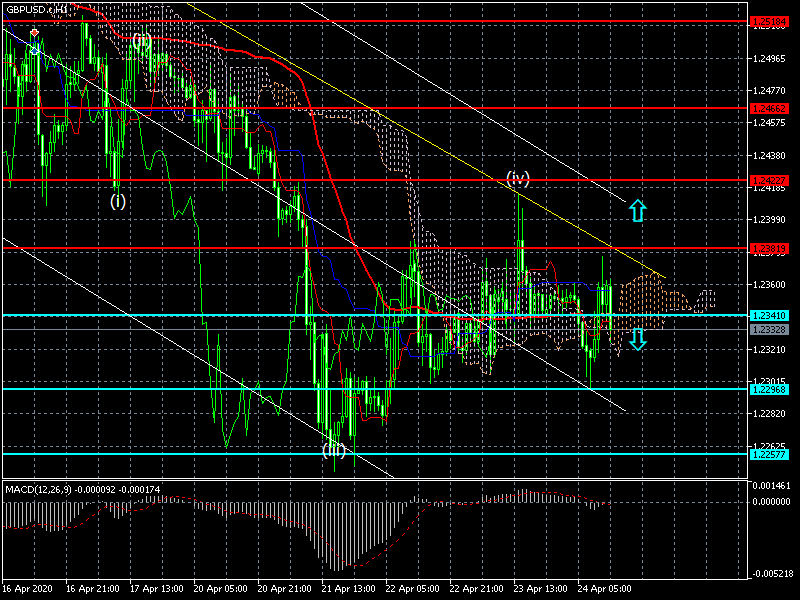Click the 23 Apr 13:00 time label
This screenshot has width=800, height=600.
[x=540, y=589]
